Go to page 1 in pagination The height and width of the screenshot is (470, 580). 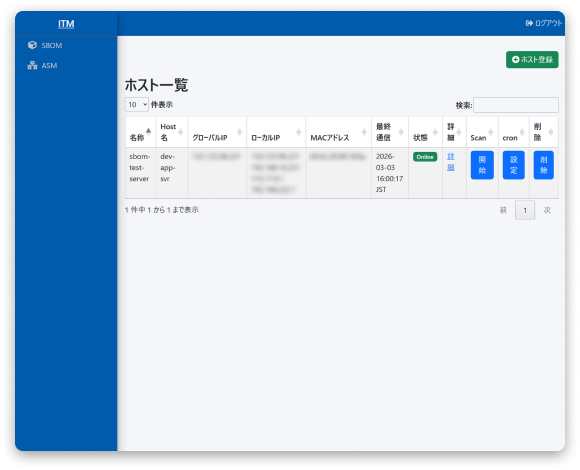coord(525,210)
